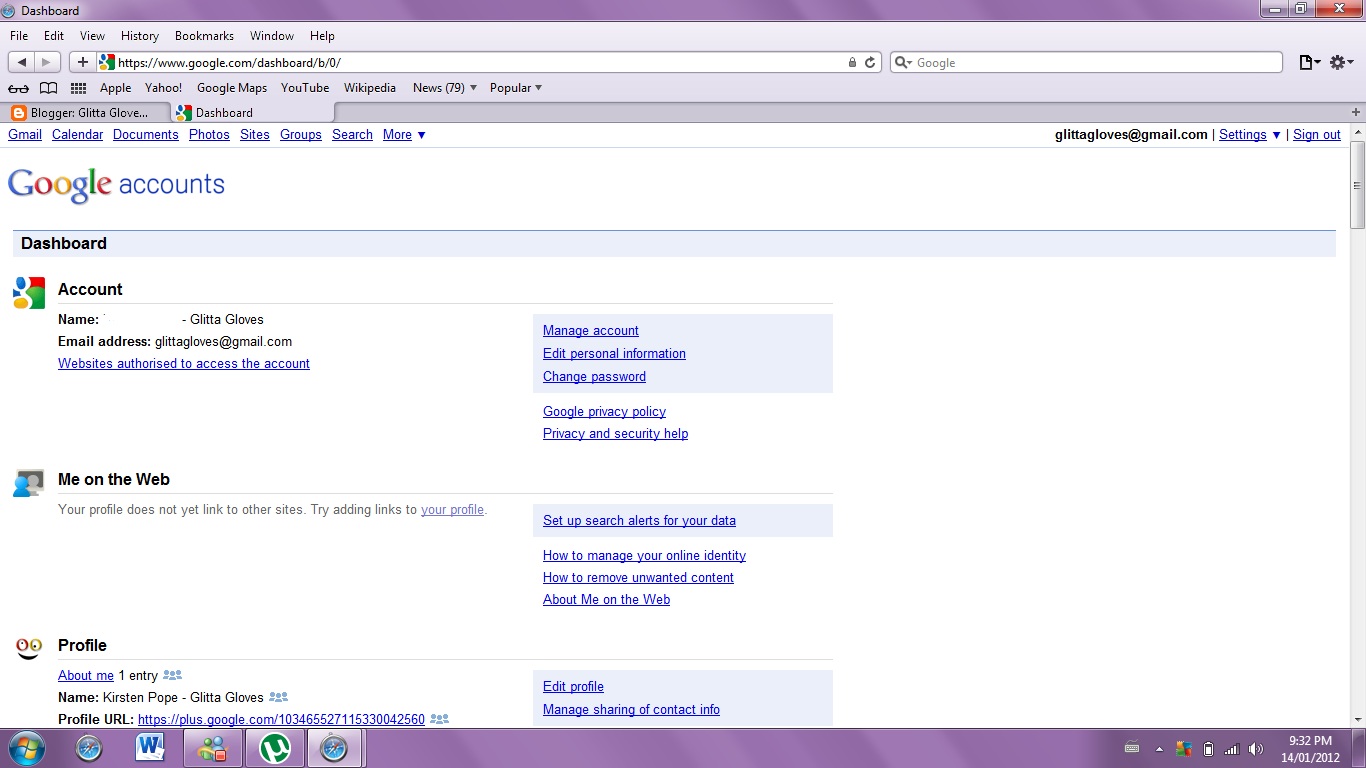Image resolution: width=1366 pixels, height=768 pixels.
Task: Open the More dropdown in Google bar
Action: (404, 135)
